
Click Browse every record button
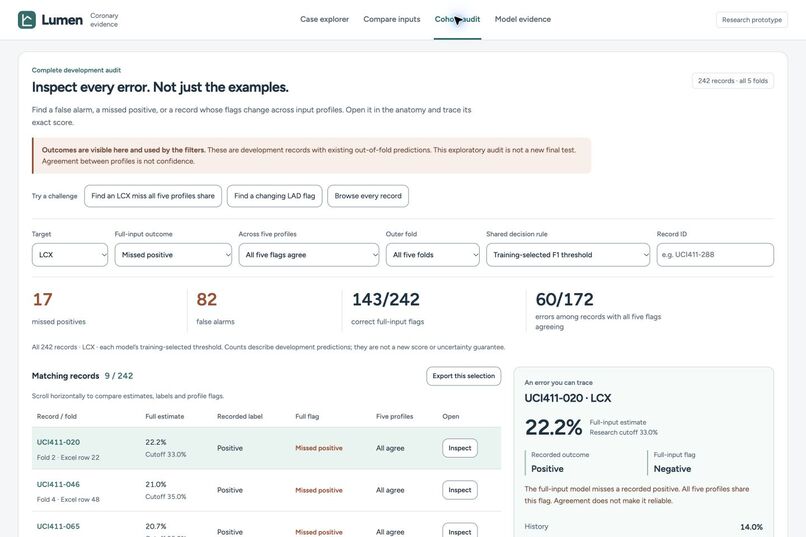coord(368,196)
